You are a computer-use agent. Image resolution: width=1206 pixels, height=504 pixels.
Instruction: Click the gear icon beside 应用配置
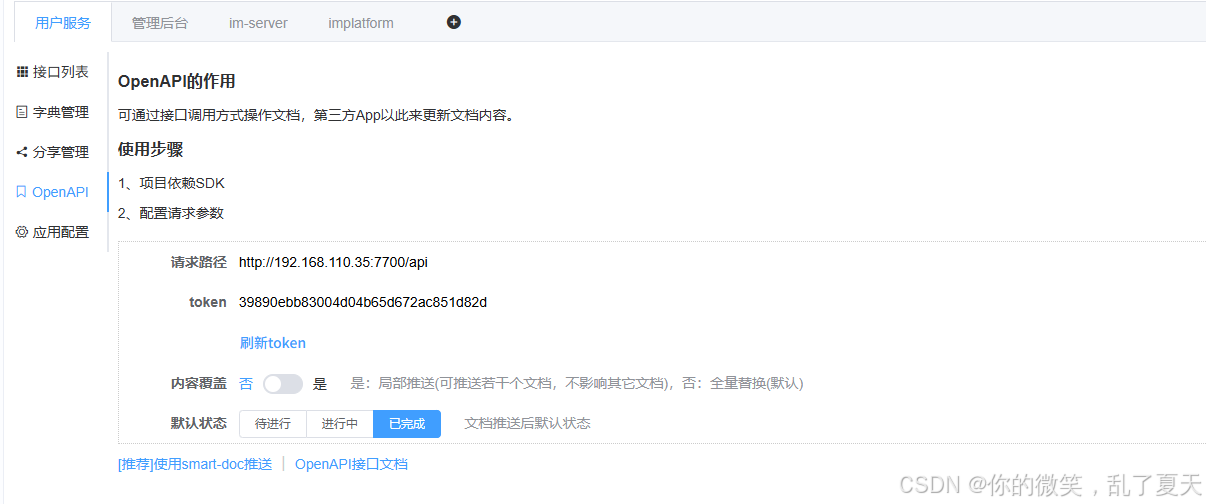(22, 232)
